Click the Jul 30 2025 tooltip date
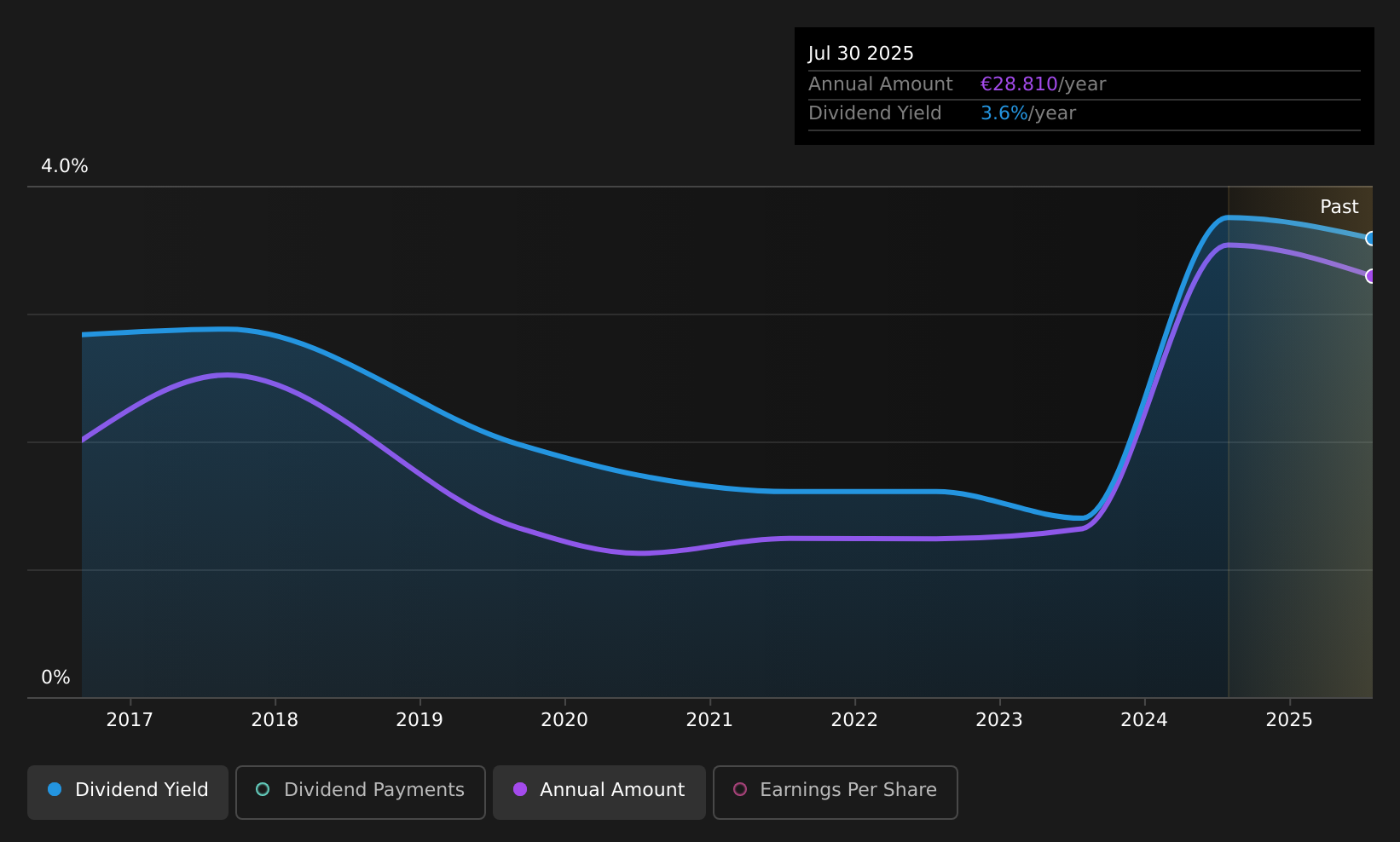The image size is (1400, 842). [x=861, y=54]
